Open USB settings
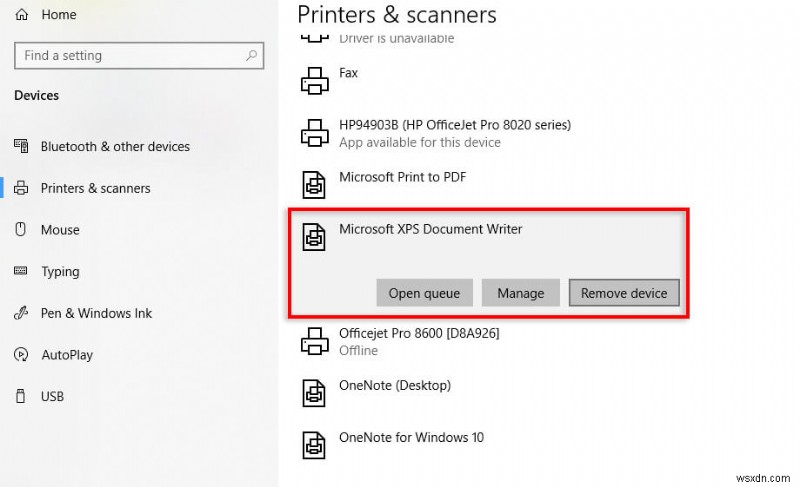This screenshot has height=487, width=800. pos(52,396)
